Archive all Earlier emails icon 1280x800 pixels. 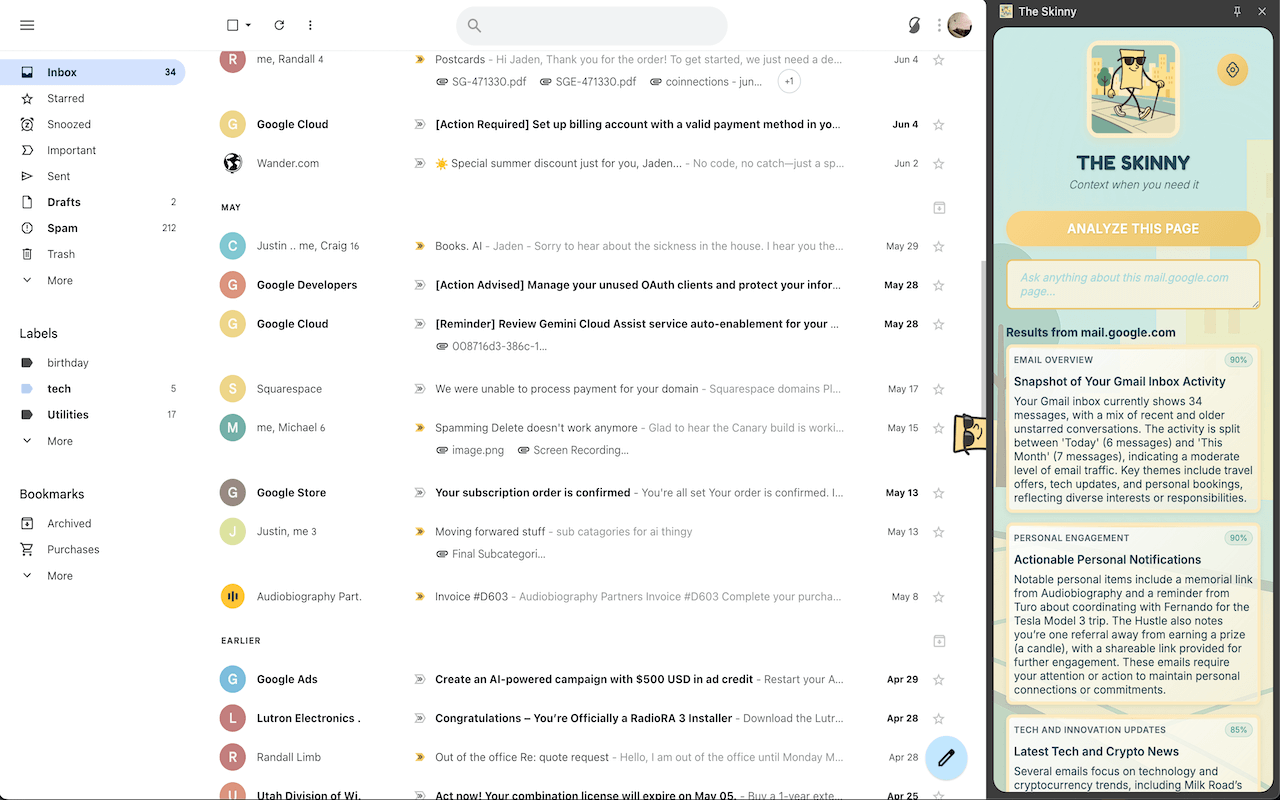click(x=939, y=641)
